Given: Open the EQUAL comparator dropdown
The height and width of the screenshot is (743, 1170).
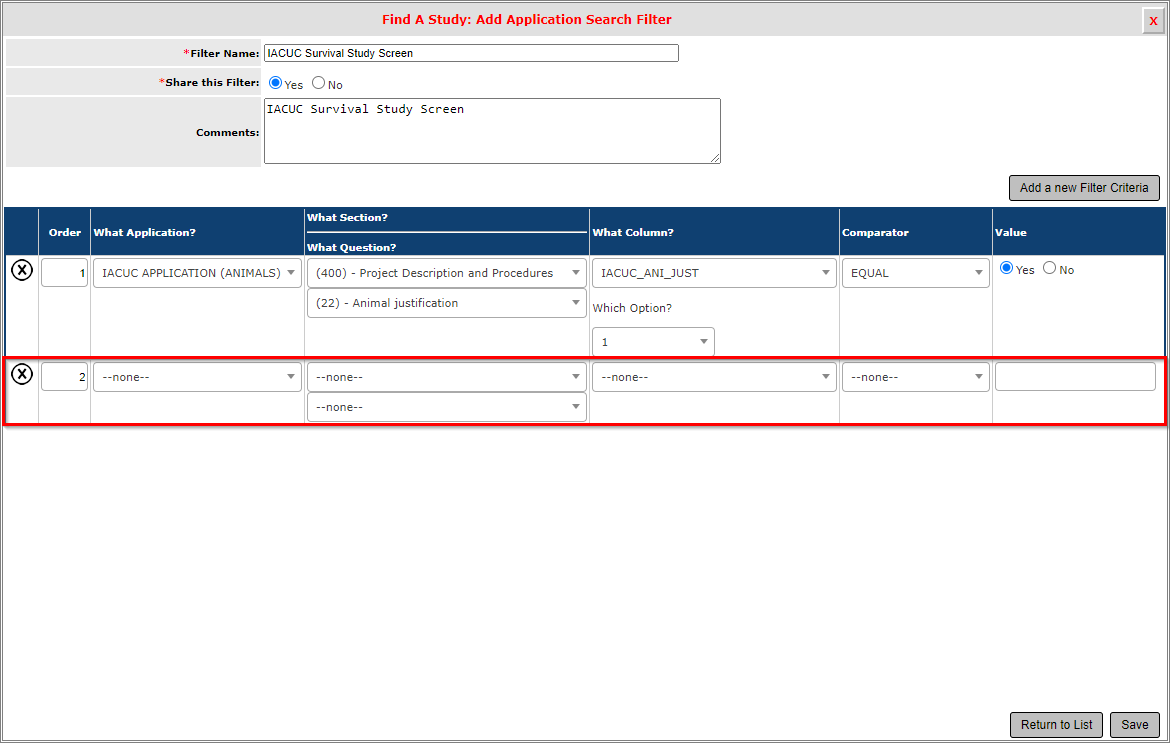Looking at the screenshot, I should tap(916, 273).
